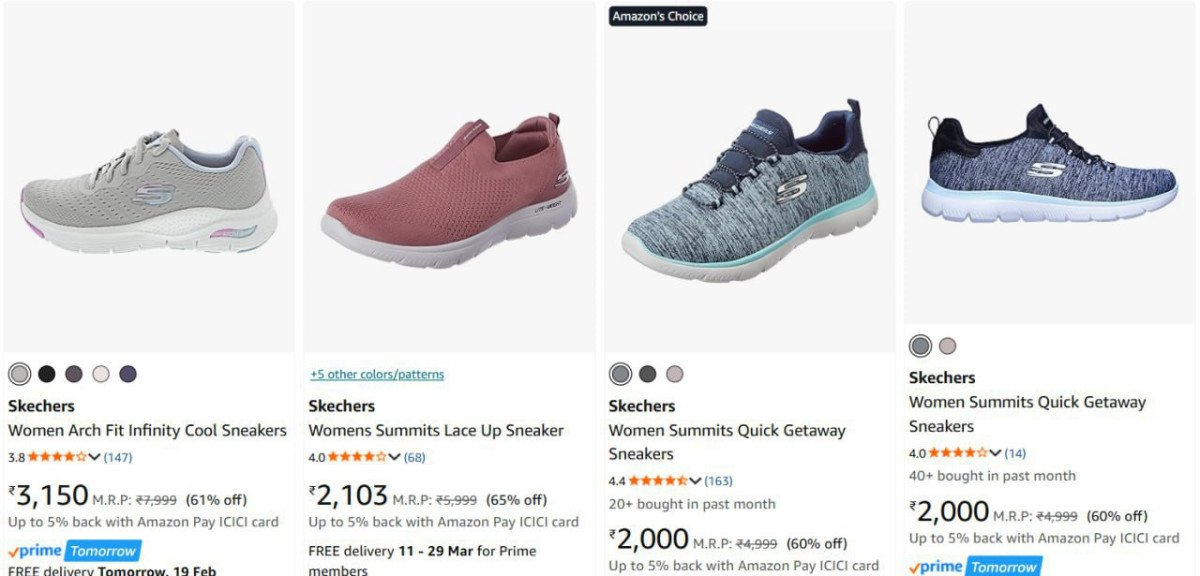Click the Amazon's Choice badge

click(x=658, y=16)
